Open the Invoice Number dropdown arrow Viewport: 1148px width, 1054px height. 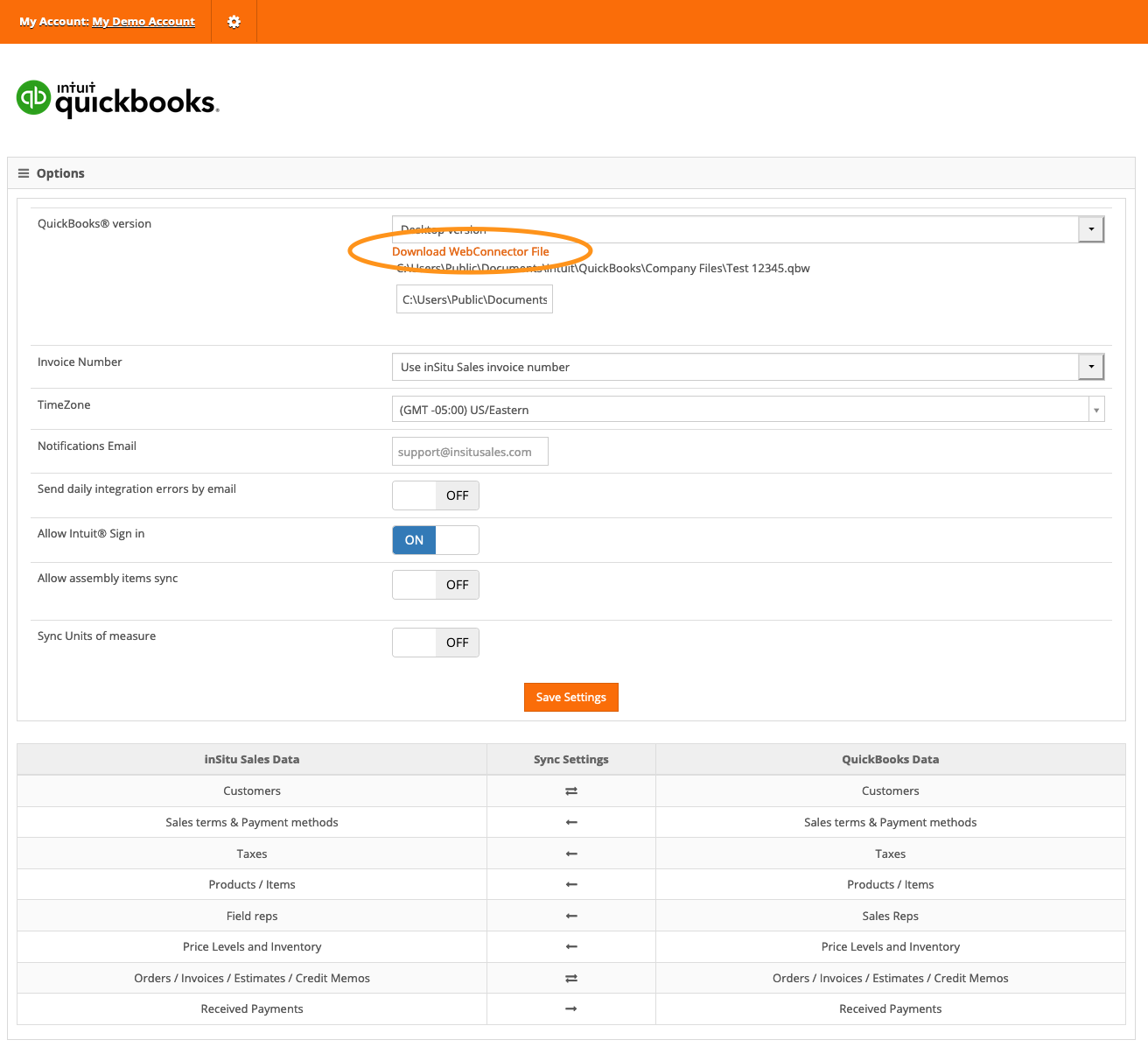[1091, 367]
